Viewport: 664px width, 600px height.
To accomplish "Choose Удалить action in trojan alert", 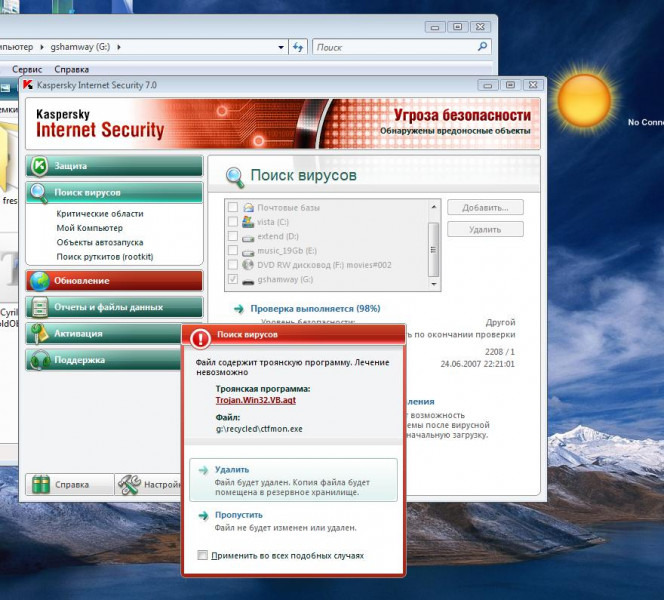I will click(293, 480).
